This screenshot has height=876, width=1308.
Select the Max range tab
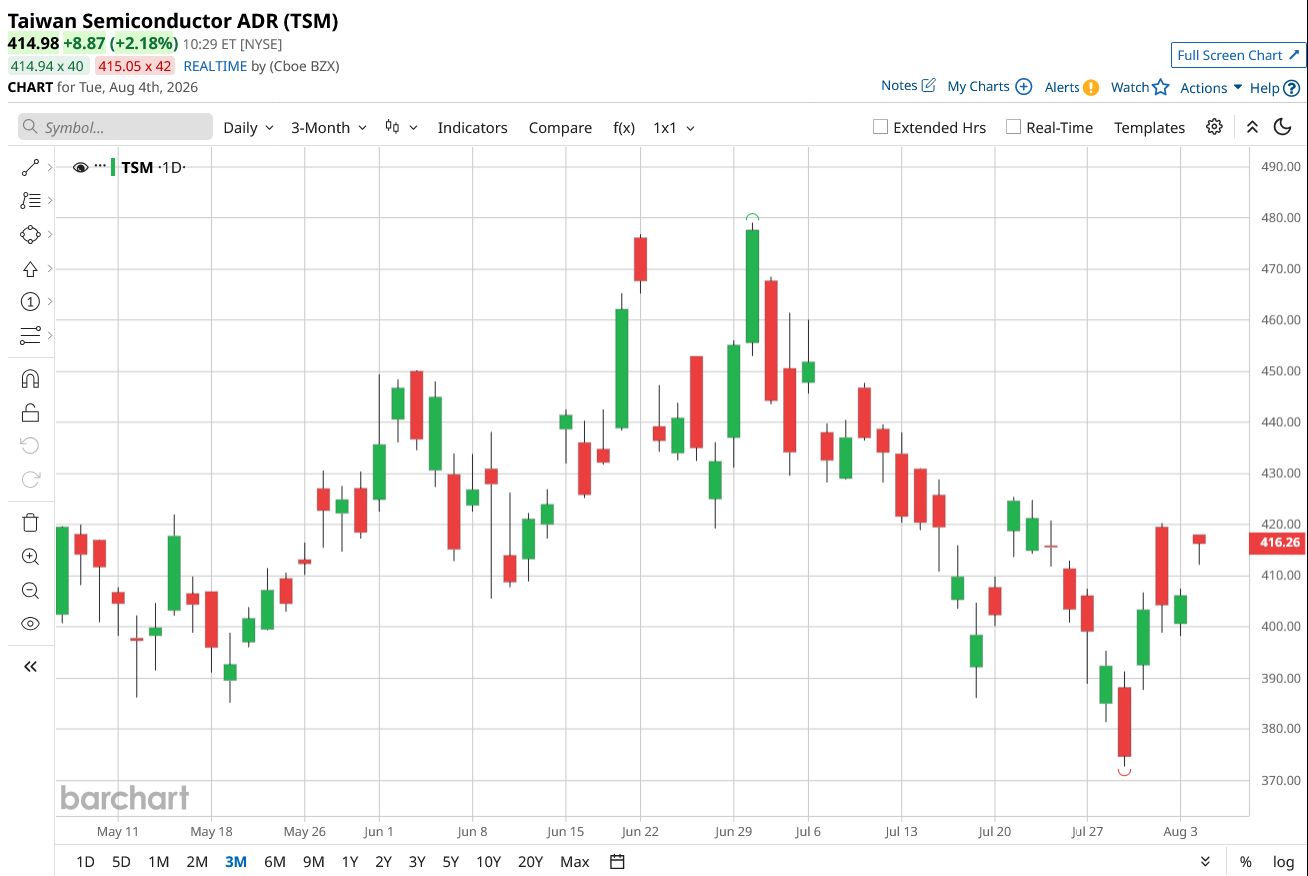pyautogui.click(x=575, y=862)
